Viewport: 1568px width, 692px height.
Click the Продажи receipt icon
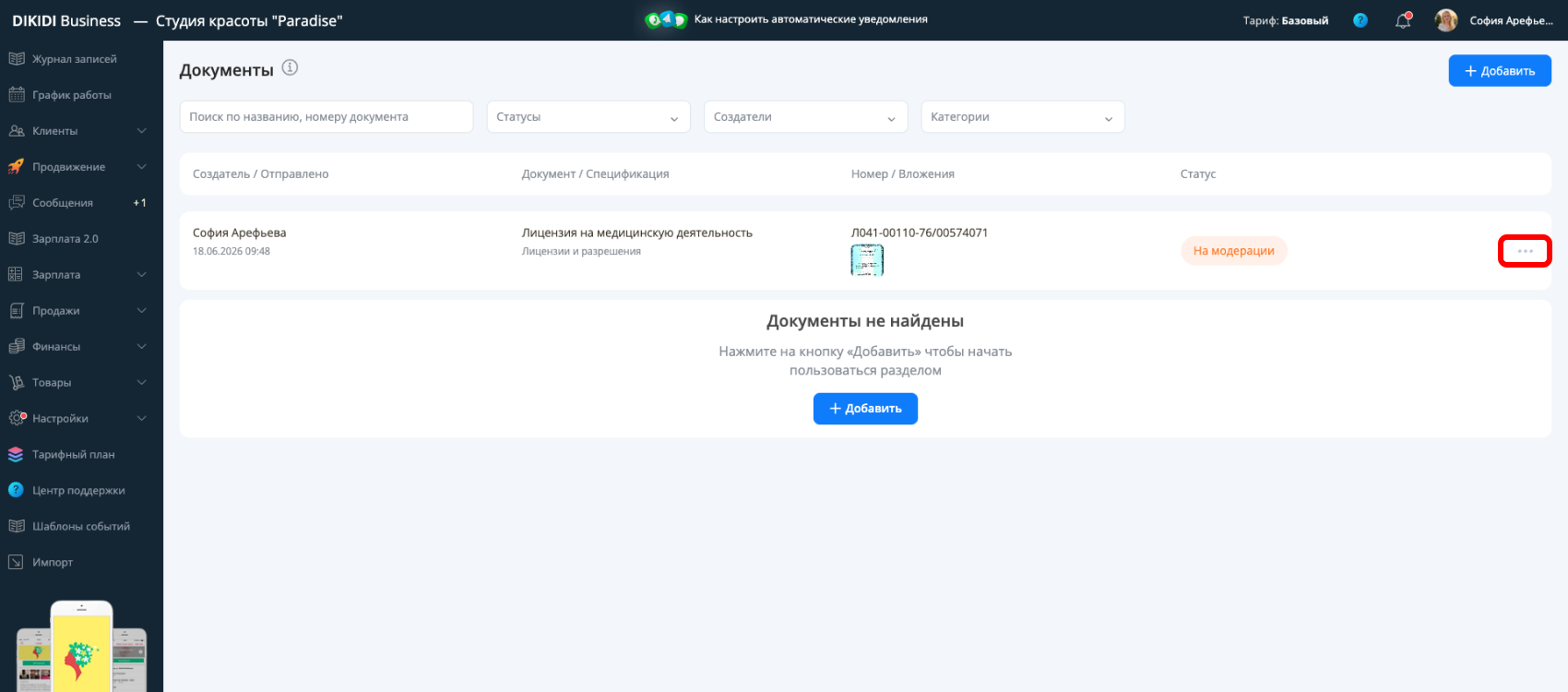tap(16, 311)
